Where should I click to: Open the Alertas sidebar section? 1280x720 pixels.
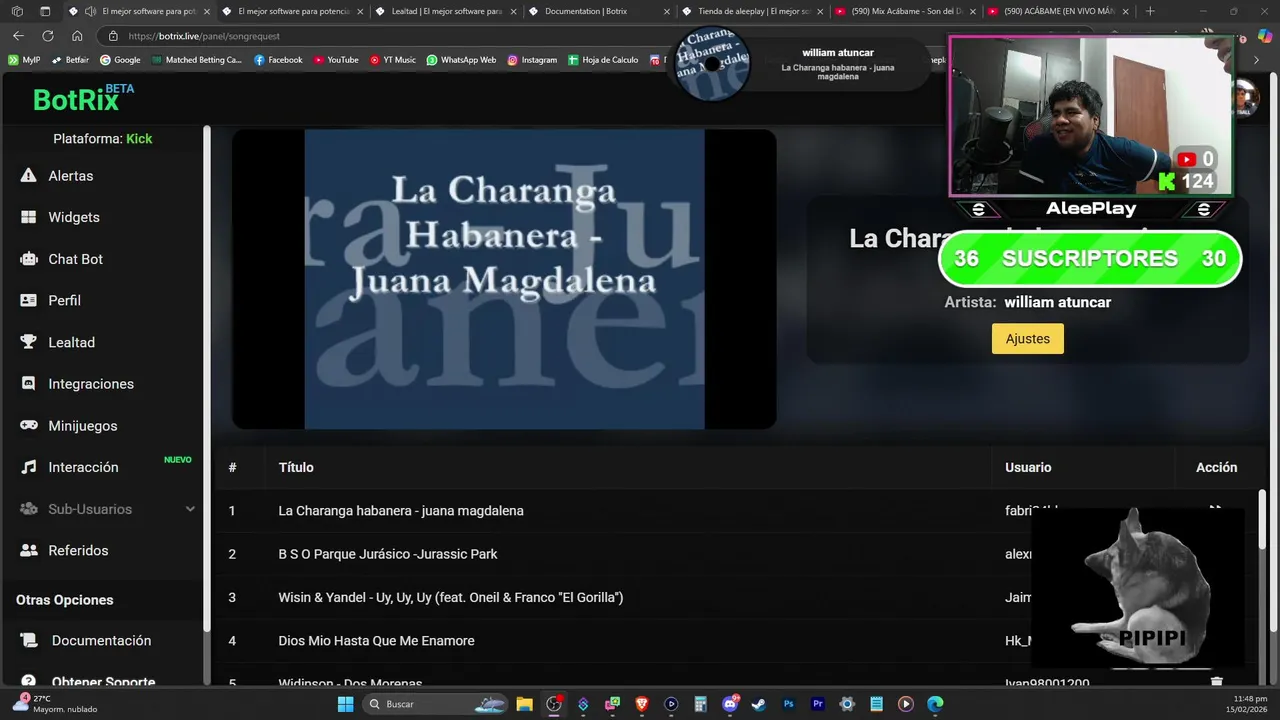(x=70, y=176)
